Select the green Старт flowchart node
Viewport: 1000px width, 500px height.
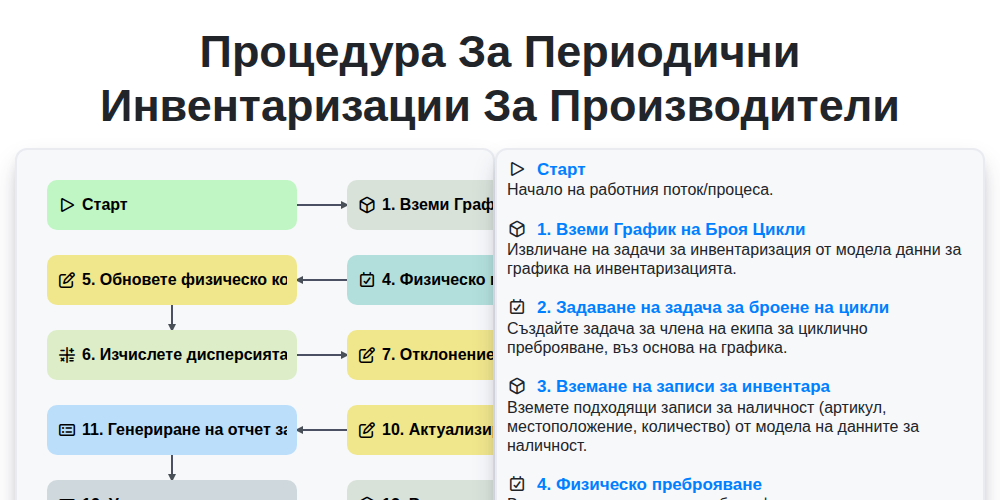172,205
